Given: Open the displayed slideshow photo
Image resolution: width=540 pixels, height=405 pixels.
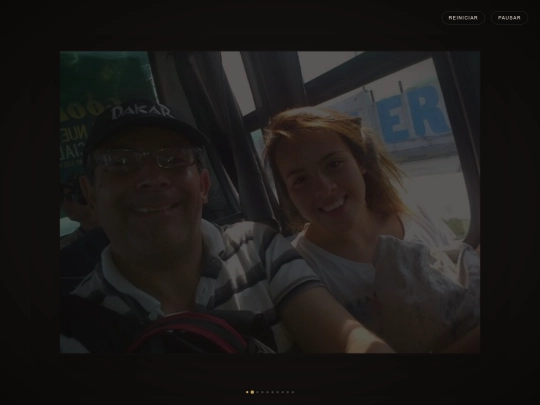Looking at the screenshot, I should [270, 202].
